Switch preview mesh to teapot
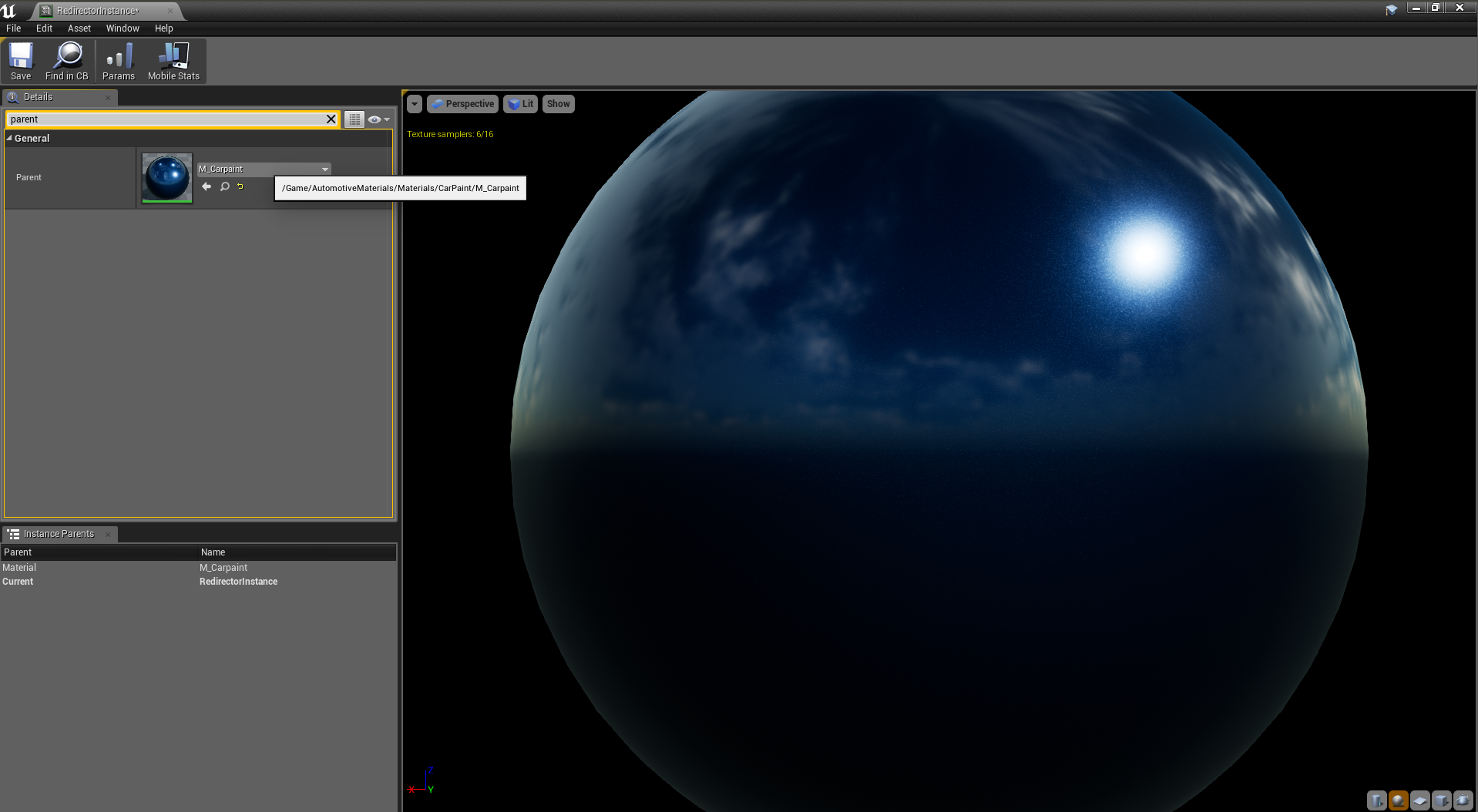The height and width of the screenshot is (812, 1478). [1463, 800]
